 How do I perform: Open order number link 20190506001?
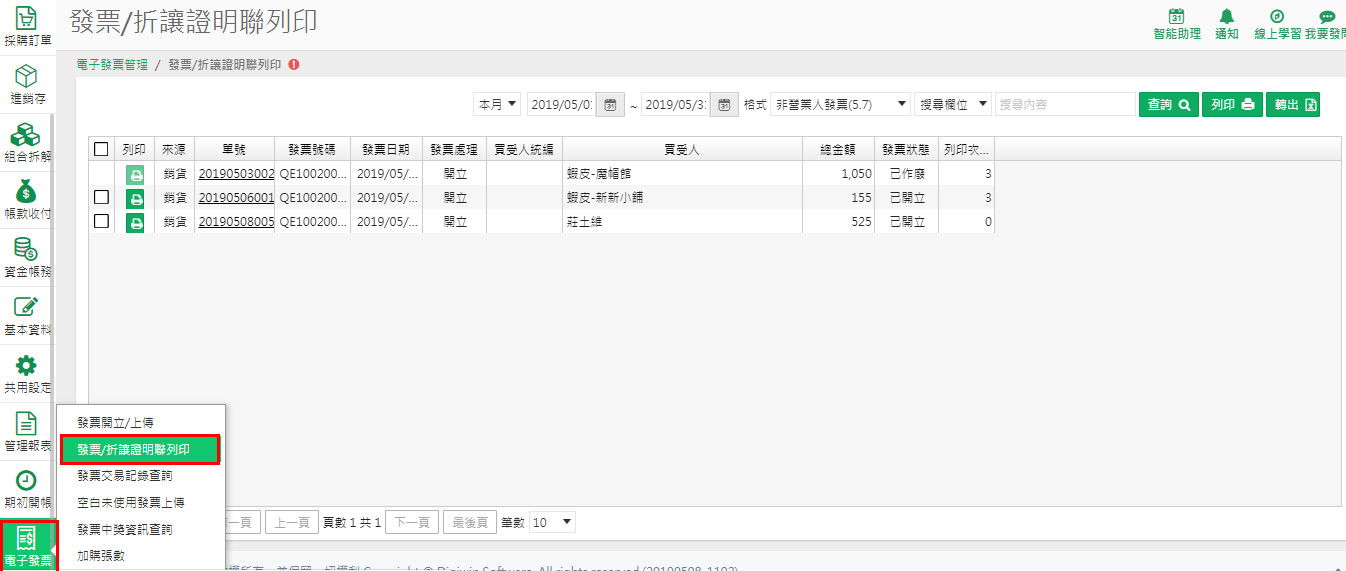point(236,198)
